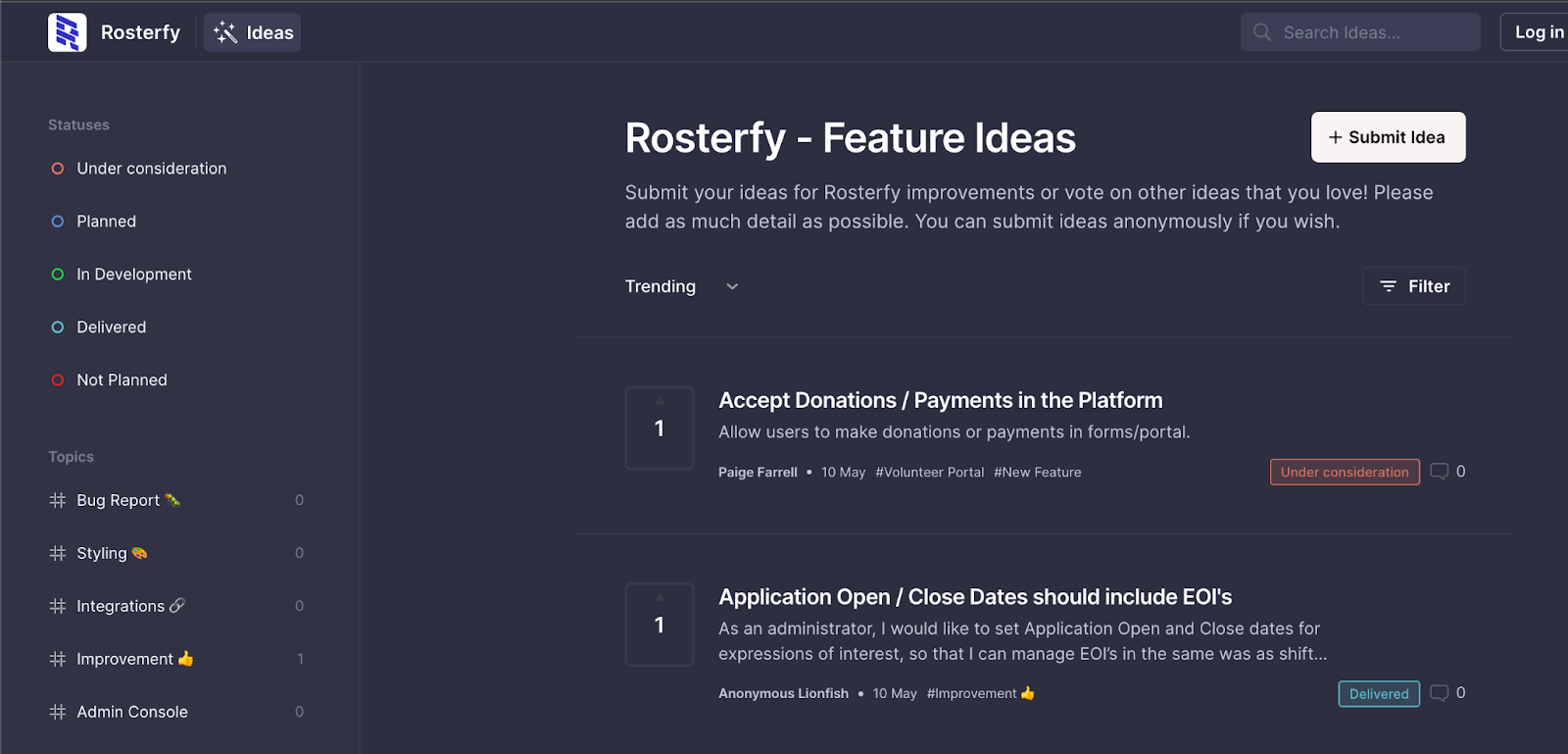The height and width of the screenshot is (754, 1568).
Task: Click author name Anonymous Lionfish
Action: click(783, 693)
